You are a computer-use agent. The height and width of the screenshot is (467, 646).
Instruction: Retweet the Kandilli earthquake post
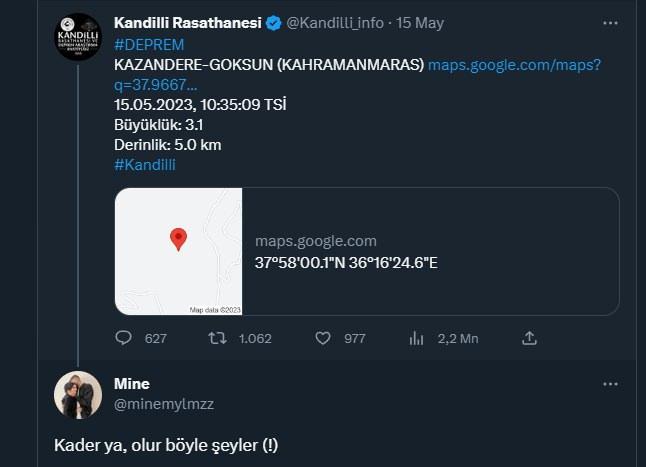(x=217, y=338)
